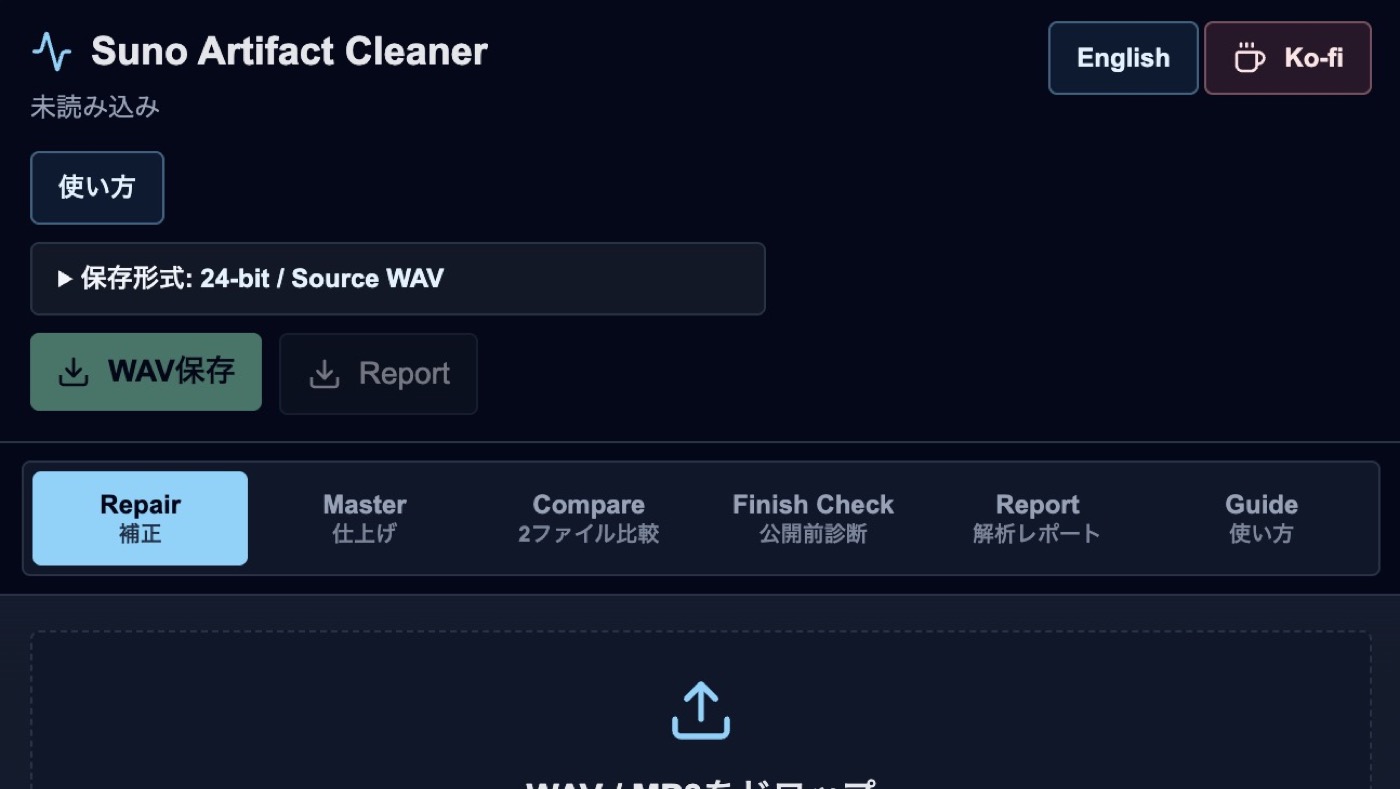The image size is (1400, 789).
Task: Click the waveform logo icon beside the title
Action: [52, 51]
